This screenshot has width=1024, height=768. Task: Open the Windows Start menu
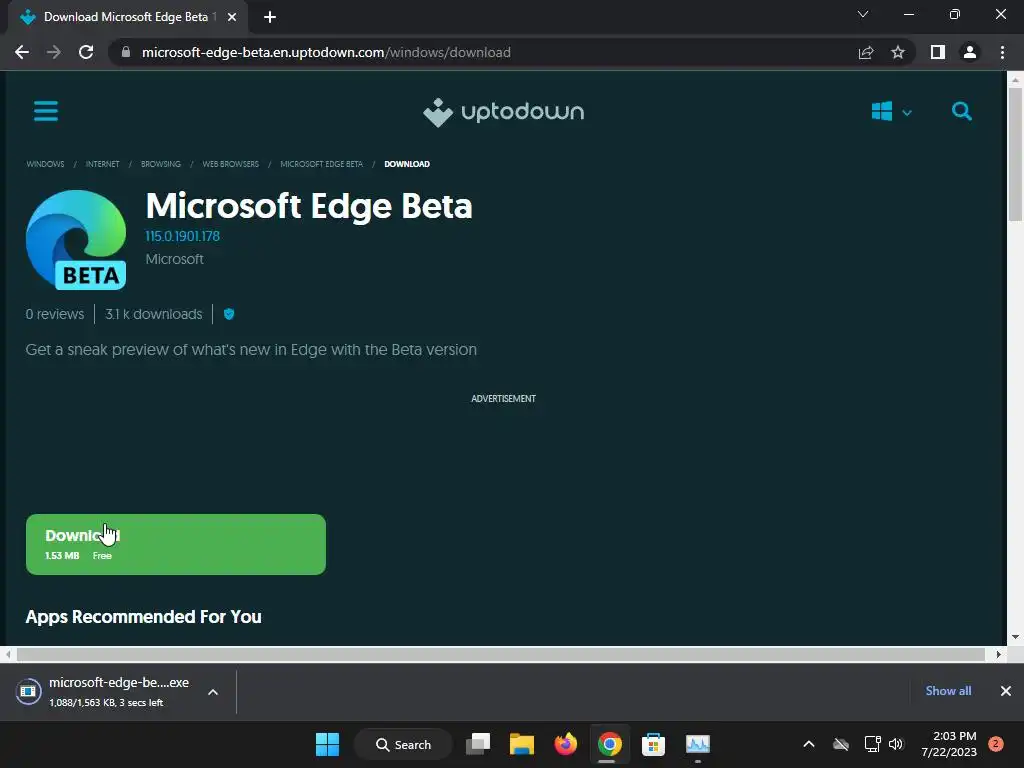[x=327, y=744]
